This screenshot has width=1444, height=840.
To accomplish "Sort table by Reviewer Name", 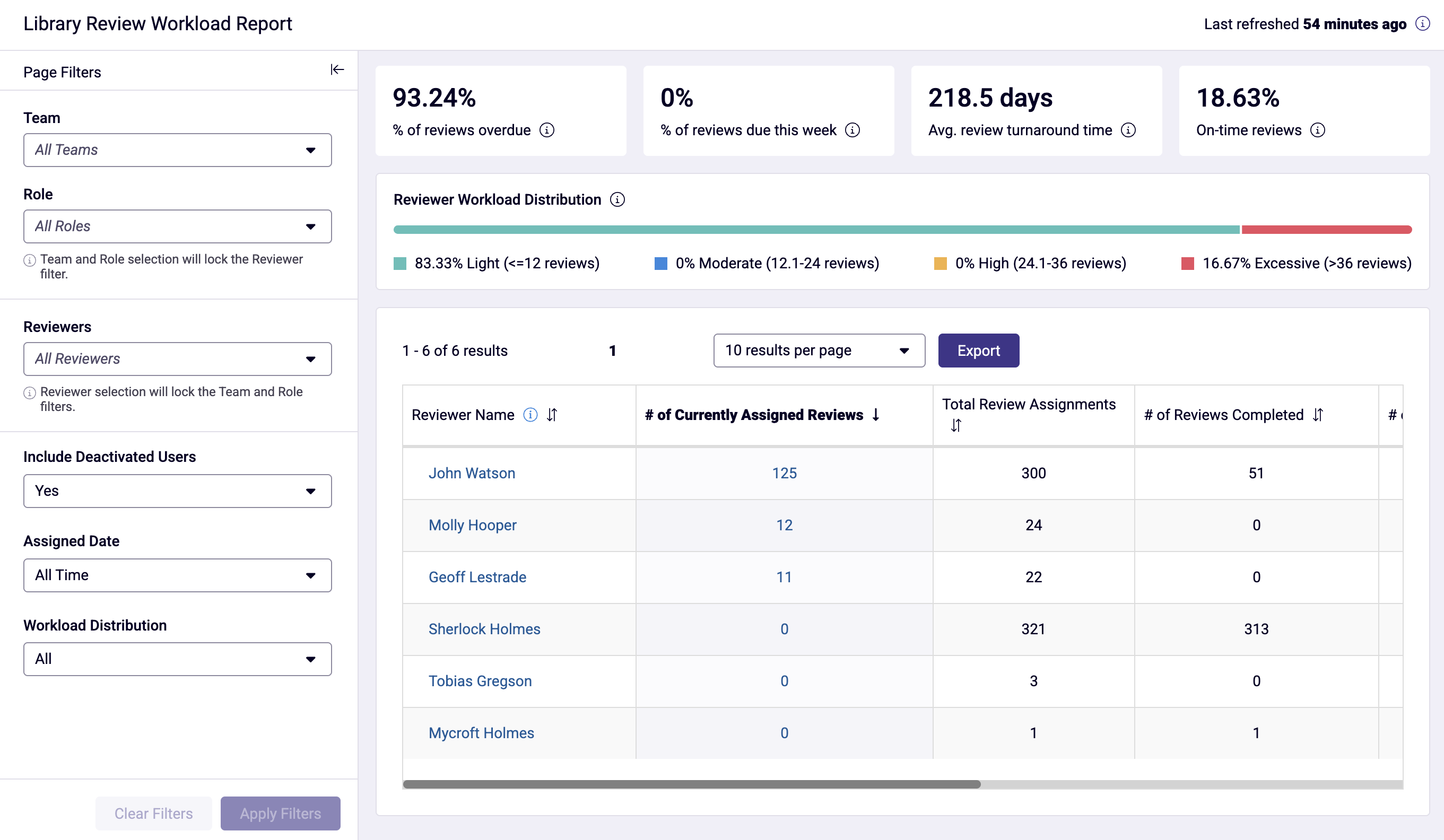I will pyautogui.click(x=552, y=414).
